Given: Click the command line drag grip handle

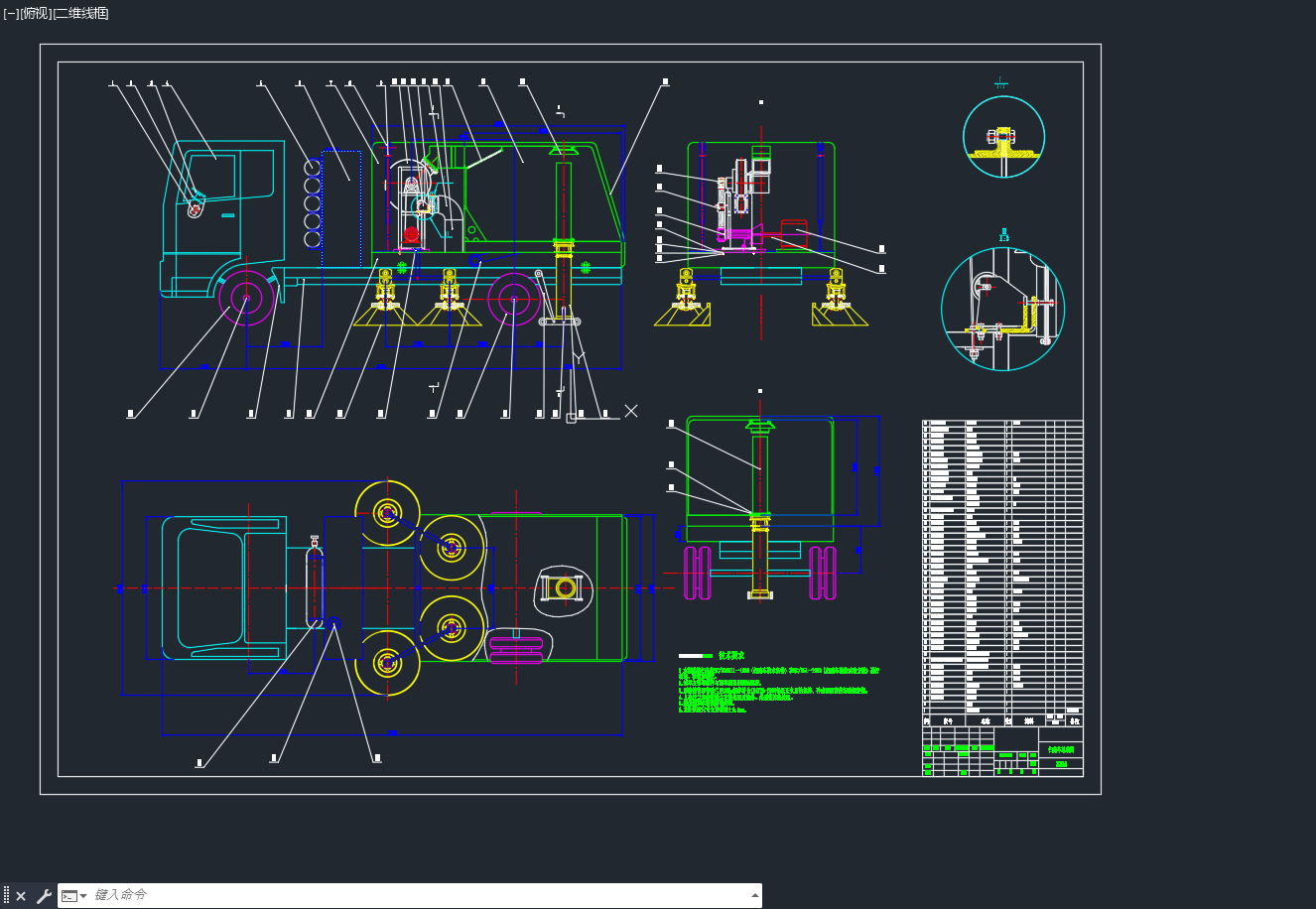Looking at the screenshot, I should tap(6, 895).
